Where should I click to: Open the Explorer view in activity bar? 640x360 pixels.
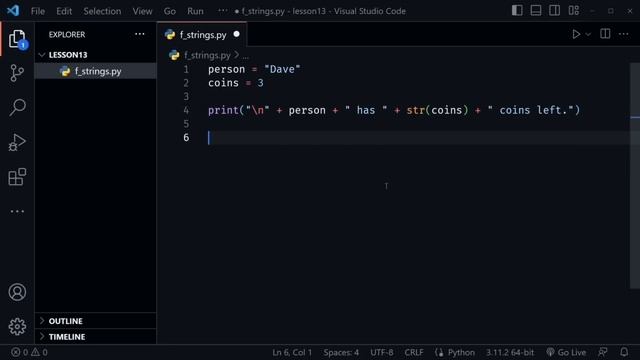point(17,39)
